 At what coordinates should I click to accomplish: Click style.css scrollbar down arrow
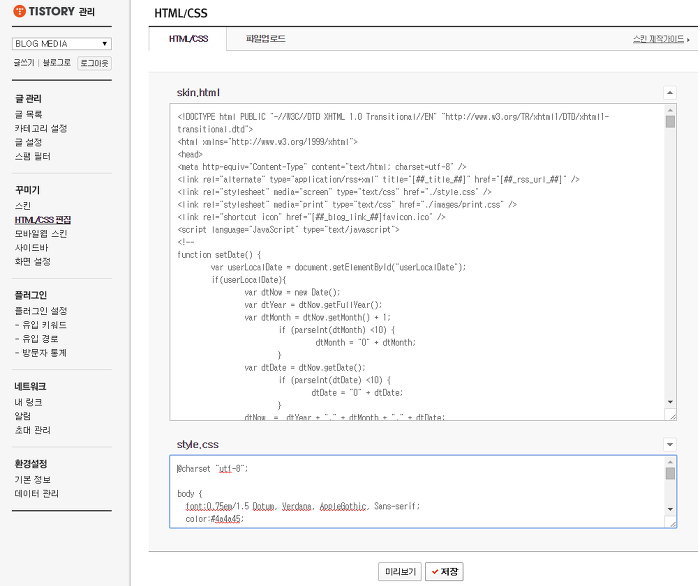pyautogui.click(x=670, y=509)
